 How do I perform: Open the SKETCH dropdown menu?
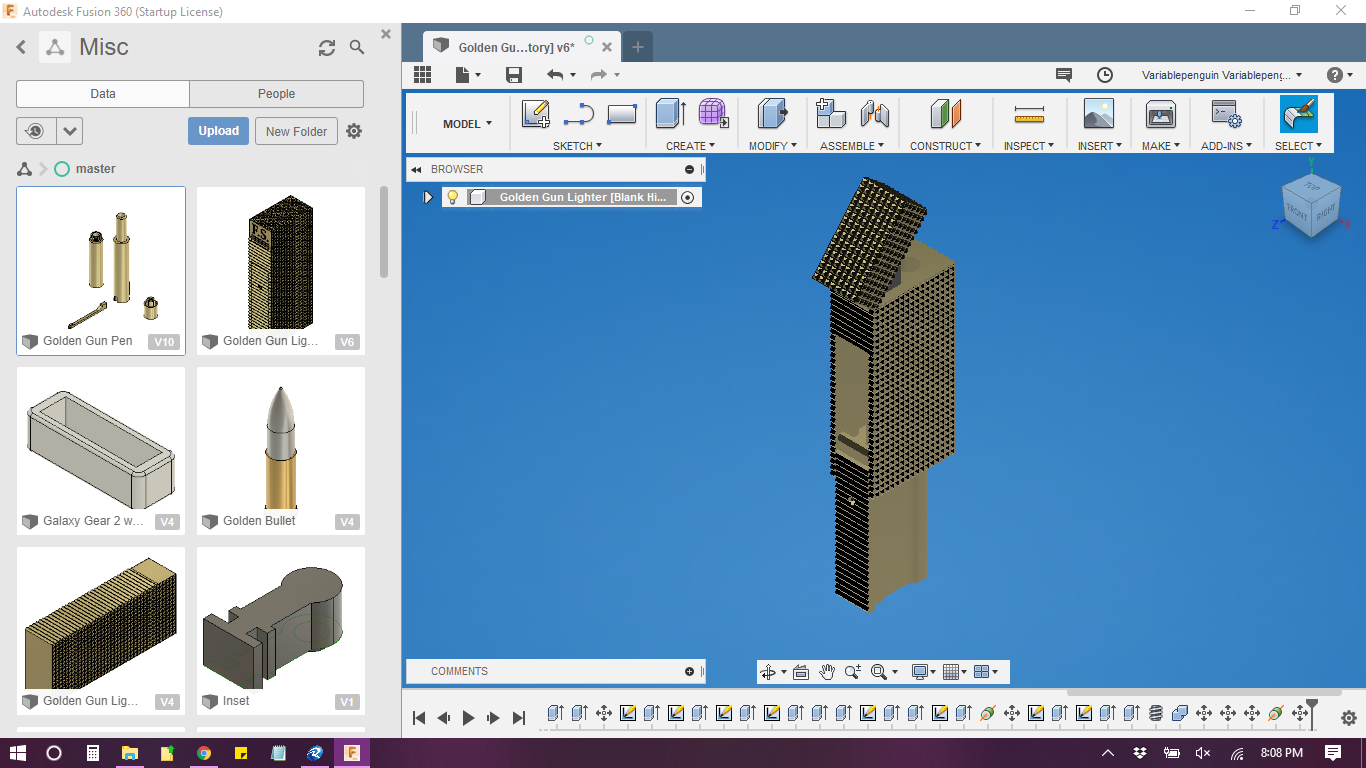(578, 146)
